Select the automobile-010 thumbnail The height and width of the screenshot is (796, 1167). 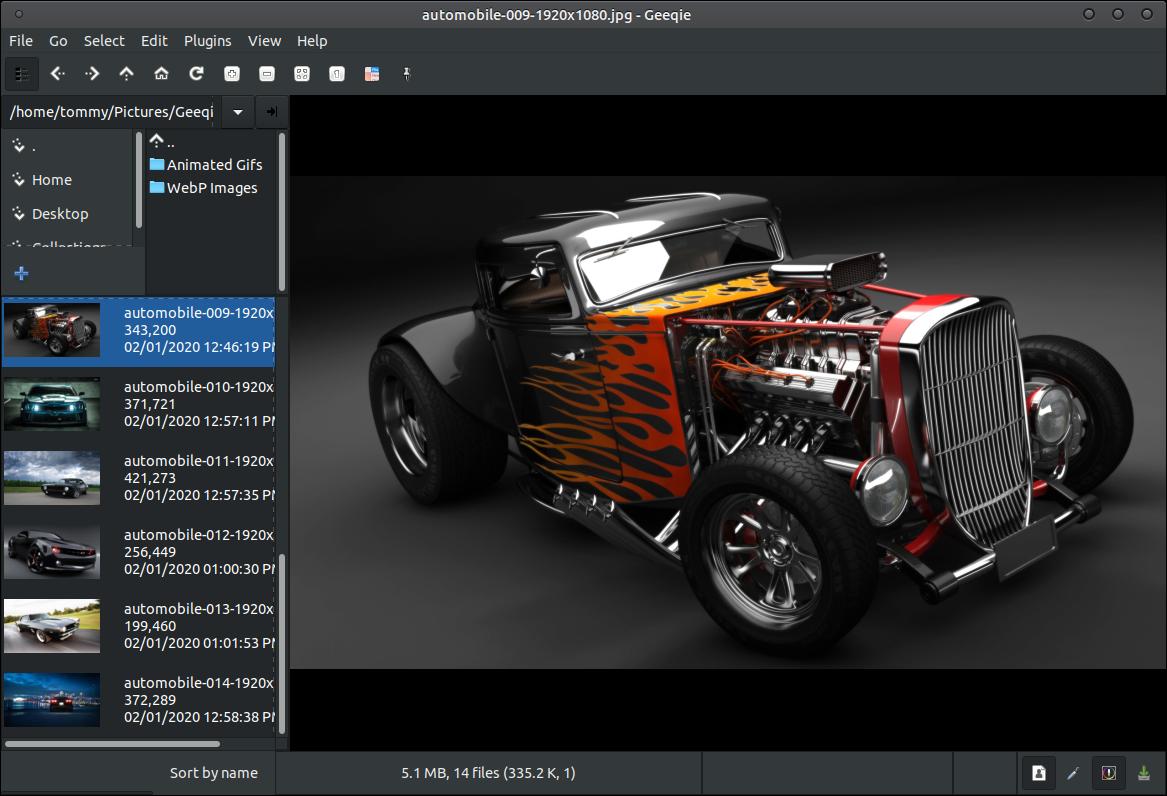pyautogui.click(x=52, y=403)
